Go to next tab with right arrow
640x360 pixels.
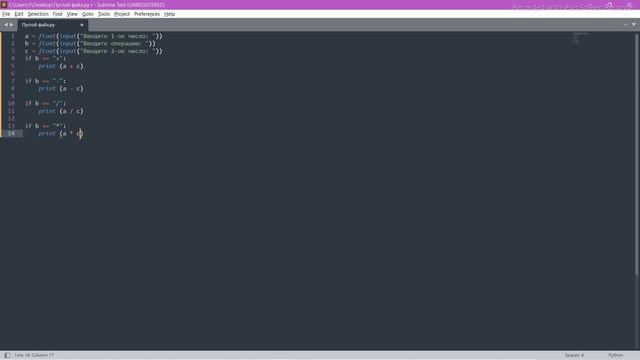coord(11,25)
